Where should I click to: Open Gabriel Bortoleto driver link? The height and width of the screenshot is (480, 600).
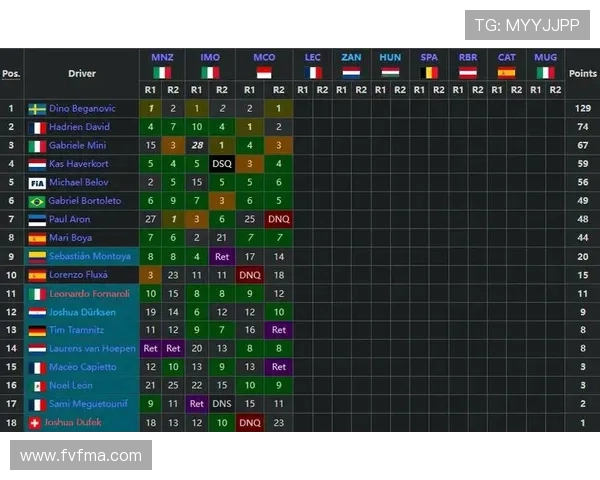tap(85, 201)
